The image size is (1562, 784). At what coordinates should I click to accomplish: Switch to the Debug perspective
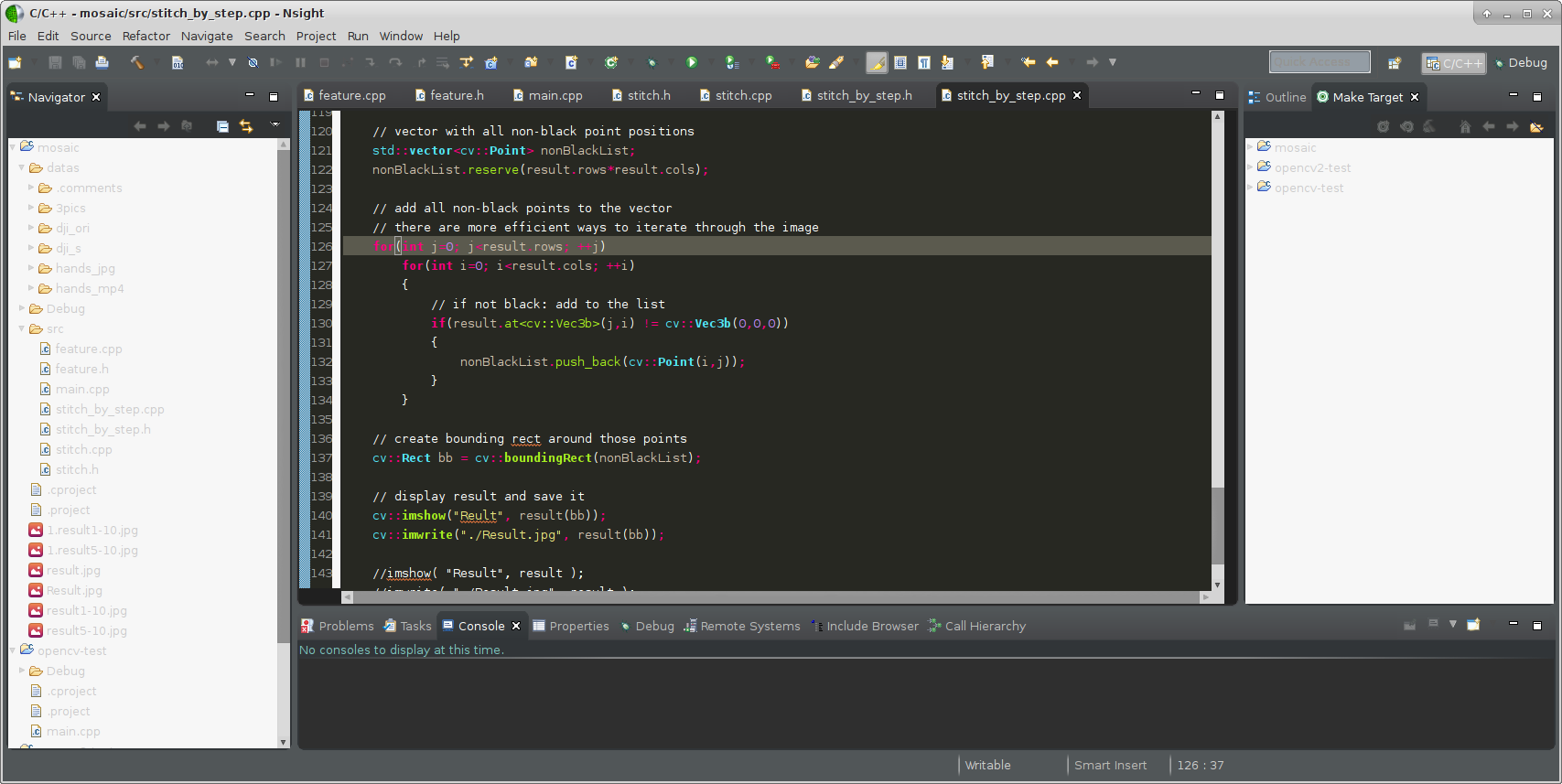pyautogui.click(x=1521, y=63)
